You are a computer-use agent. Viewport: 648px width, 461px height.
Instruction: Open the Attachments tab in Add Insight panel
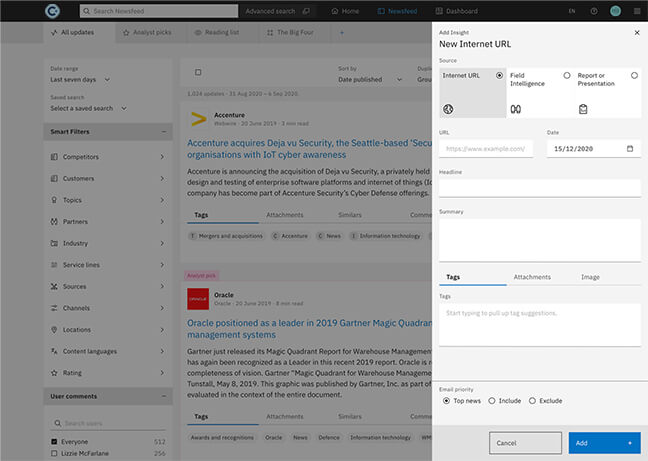(x=532, y=277)
